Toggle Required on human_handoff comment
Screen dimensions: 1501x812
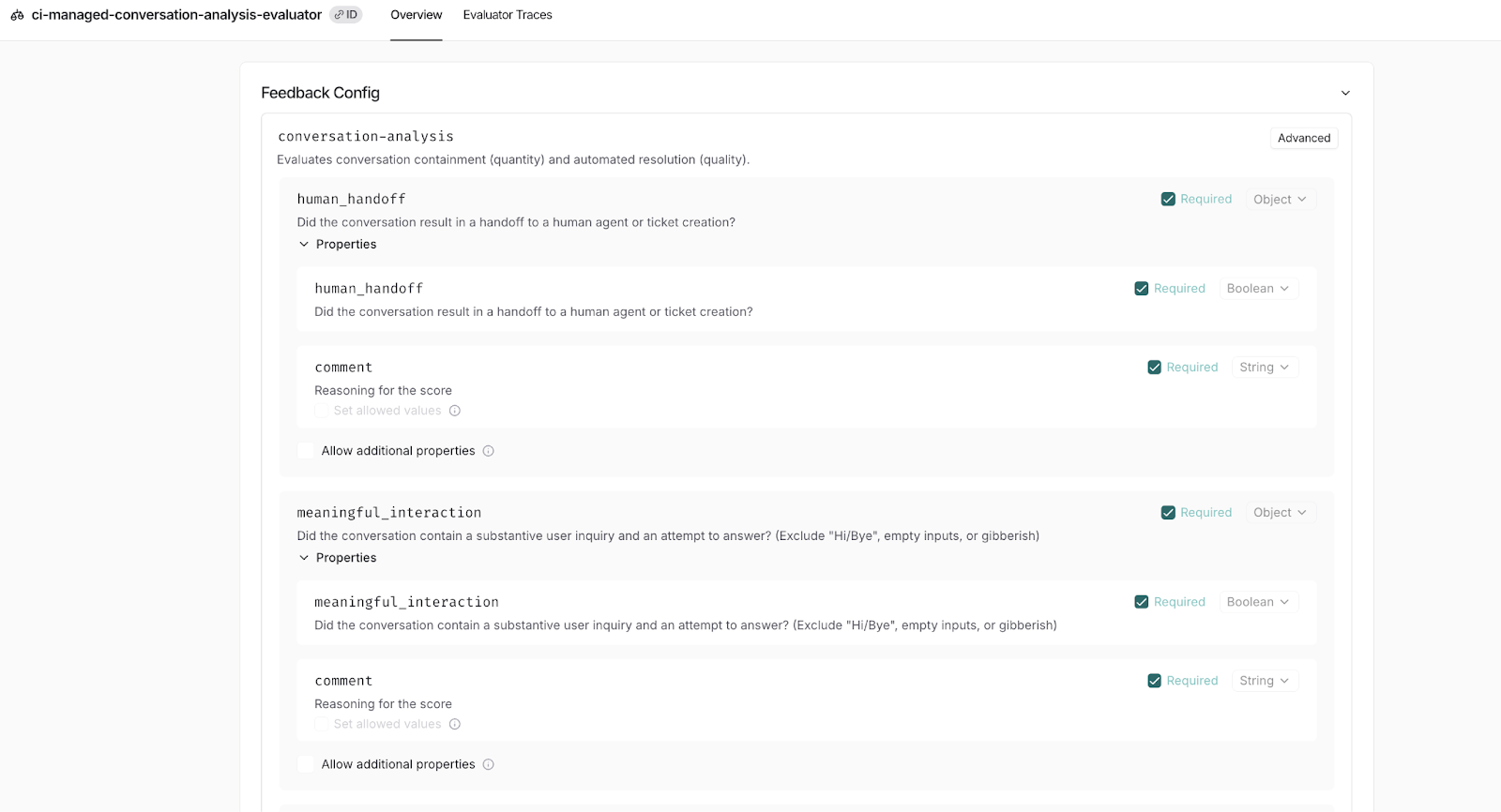pos(1155,368)
